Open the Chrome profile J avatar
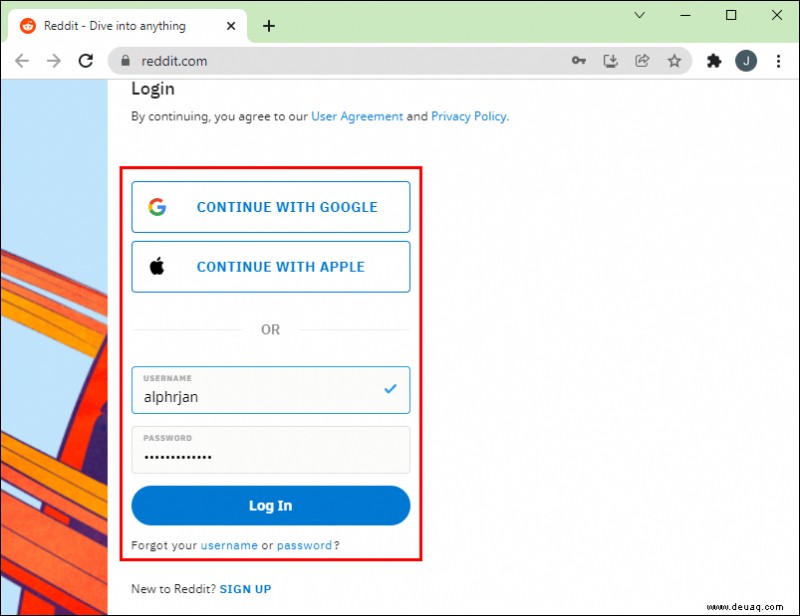The width and height of the screenshot is (800, 616). click(x=745, y=61)
